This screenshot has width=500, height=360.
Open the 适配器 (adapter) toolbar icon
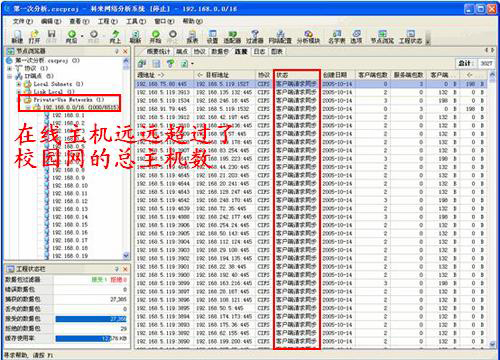(x=232, y=37)
